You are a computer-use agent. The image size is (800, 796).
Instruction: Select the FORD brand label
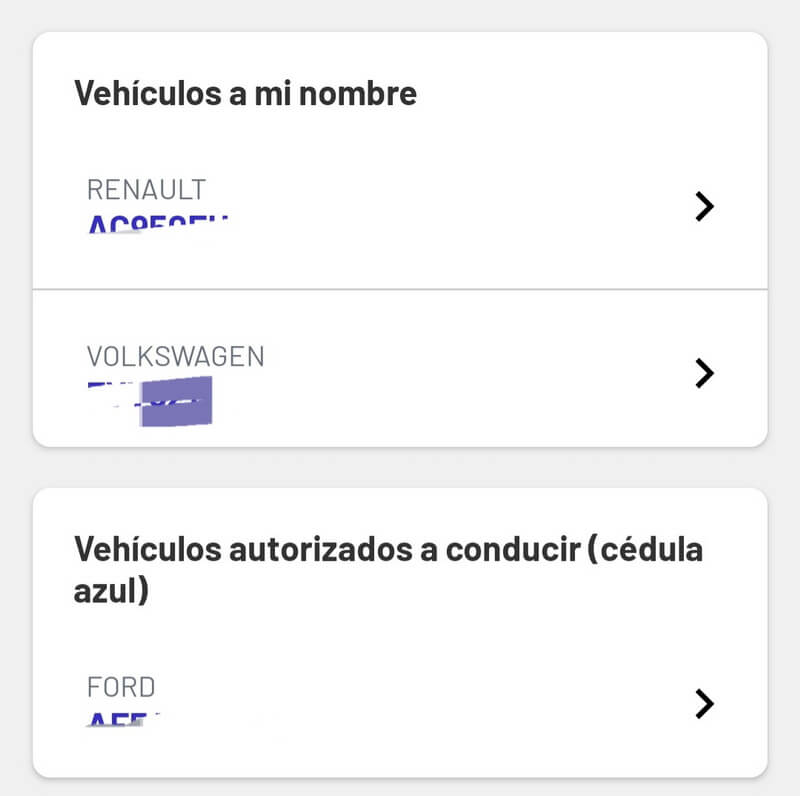[x=121, y=687]
